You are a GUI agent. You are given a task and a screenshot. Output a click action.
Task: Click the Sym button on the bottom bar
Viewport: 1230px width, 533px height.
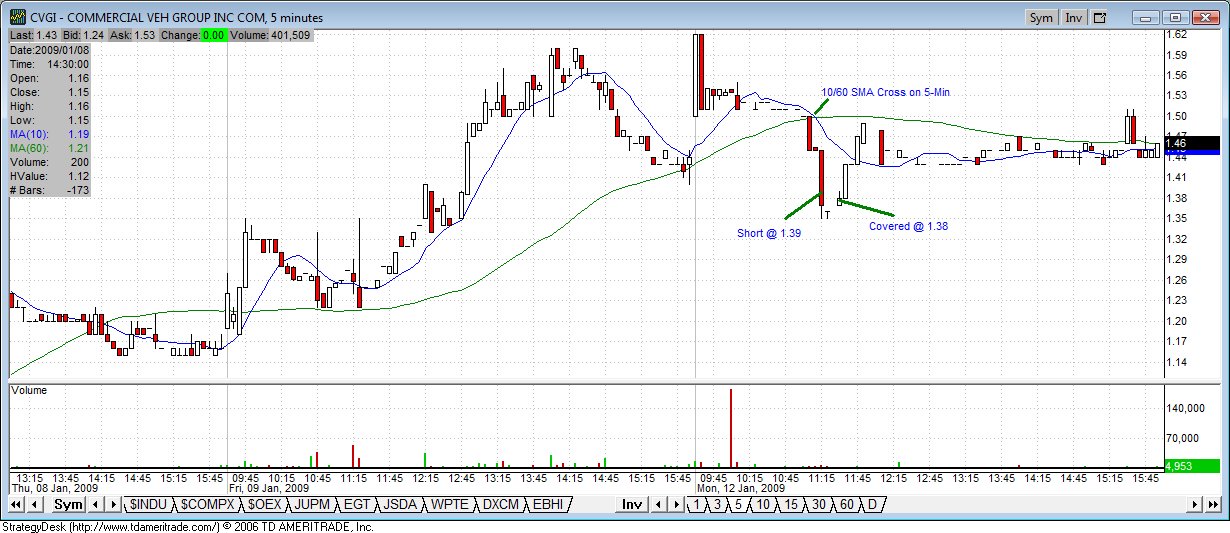(x=68, y=504)
